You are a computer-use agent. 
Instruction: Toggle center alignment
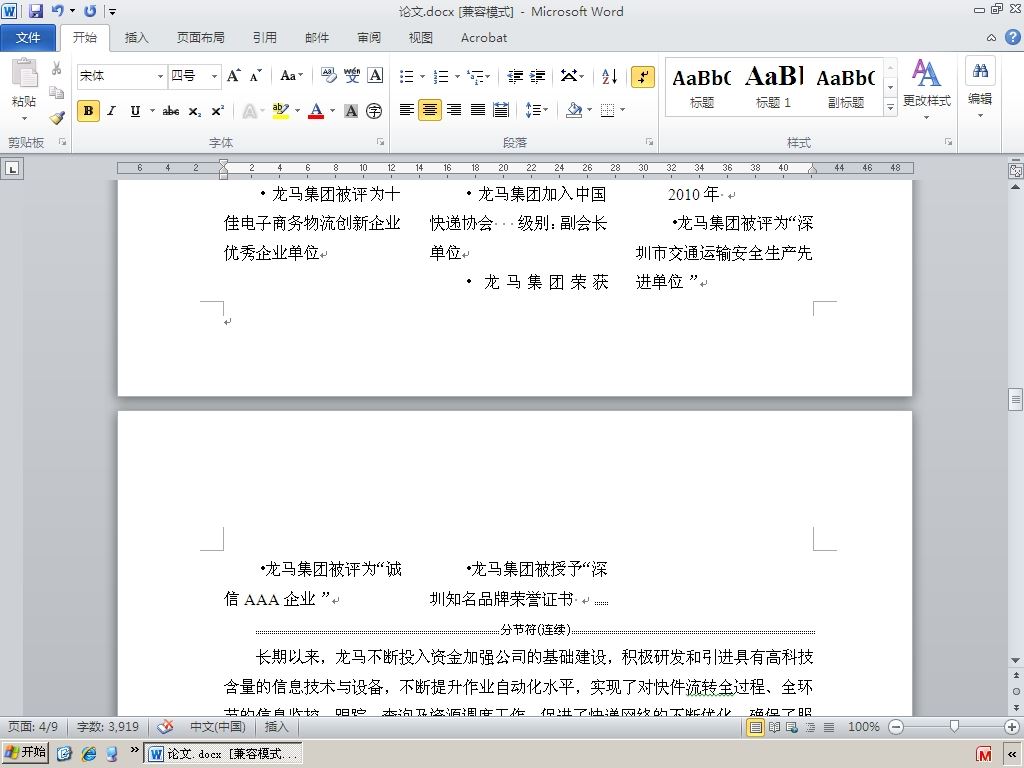(x=430, y=110)
